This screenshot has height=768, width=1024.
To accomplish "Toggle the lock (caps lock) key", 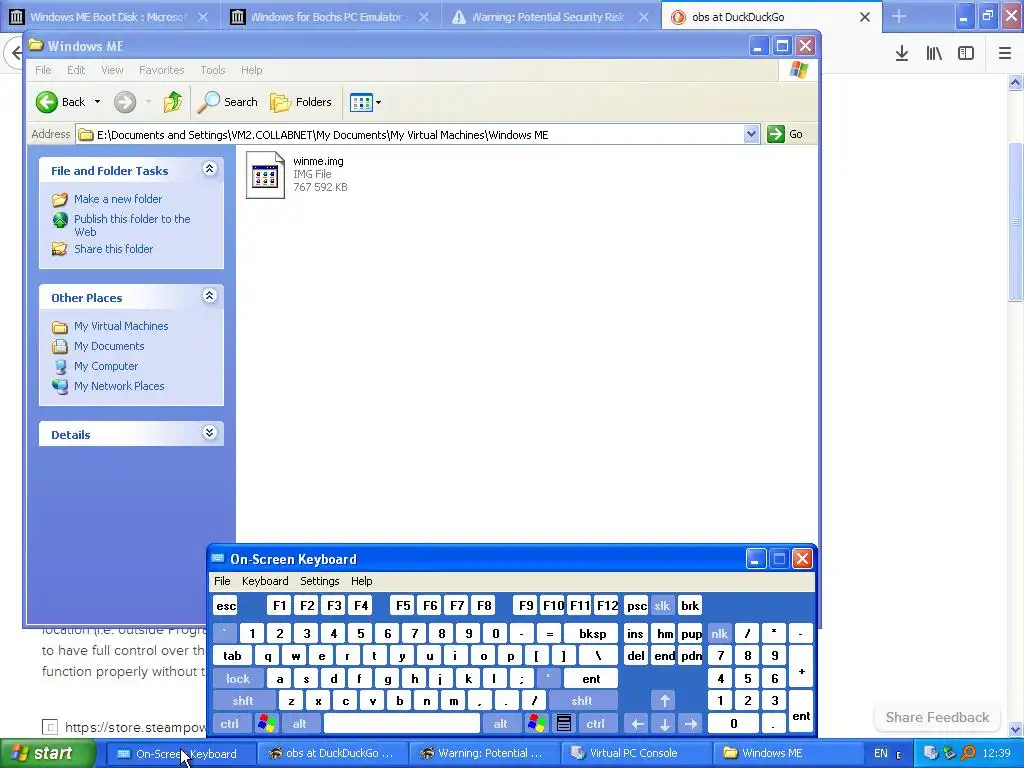I will click(x=238, y=679).
